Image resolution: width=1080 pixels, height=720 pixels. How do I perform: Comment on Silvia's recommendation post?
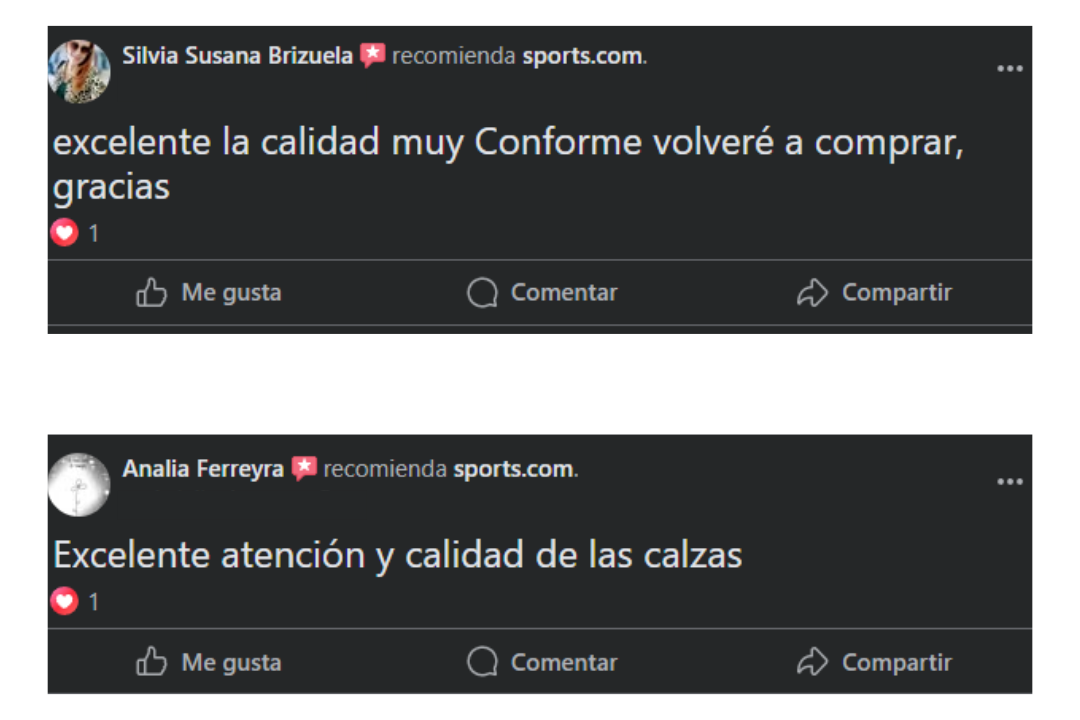point(542,293)
